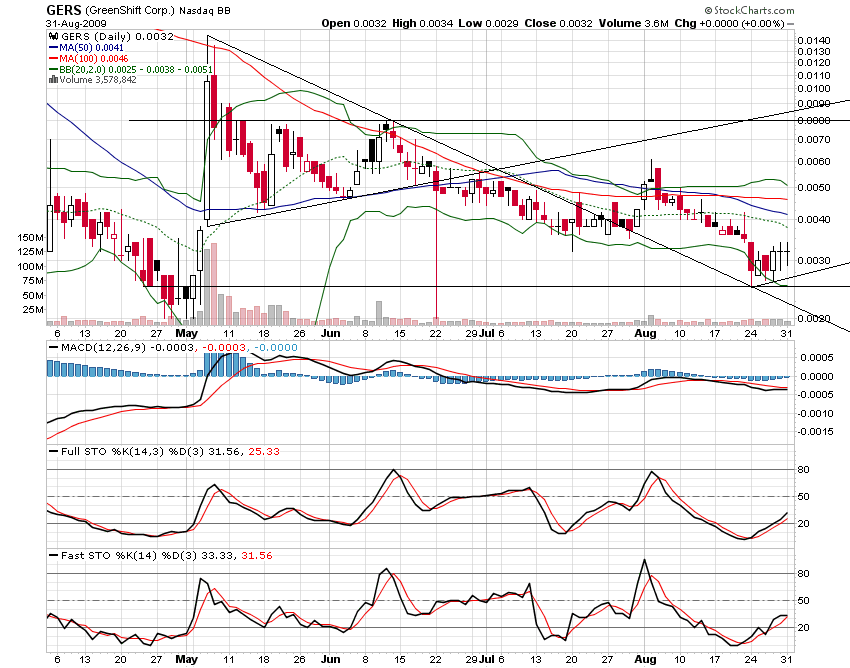Image resolution: width=850 pixels, height=668 pixels.
Task: Click the MA(100) 0.0046 legend entry
Action: 93,59
